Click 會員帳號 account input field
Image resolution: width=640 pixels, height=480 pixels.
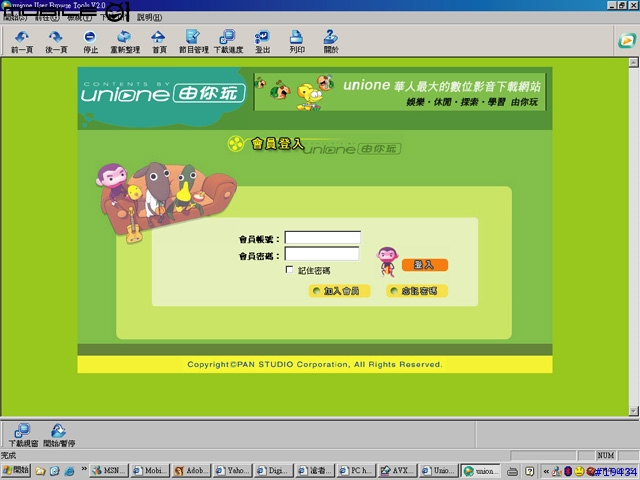(322, 238)
